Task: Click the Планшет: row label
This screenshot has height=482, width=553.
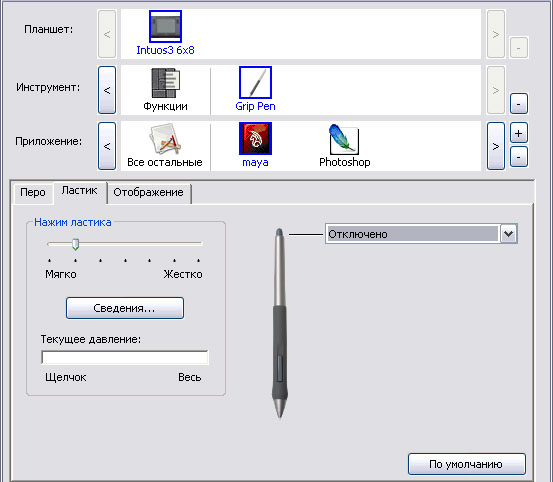Action: pyautogui.click(x=48, y=29)
